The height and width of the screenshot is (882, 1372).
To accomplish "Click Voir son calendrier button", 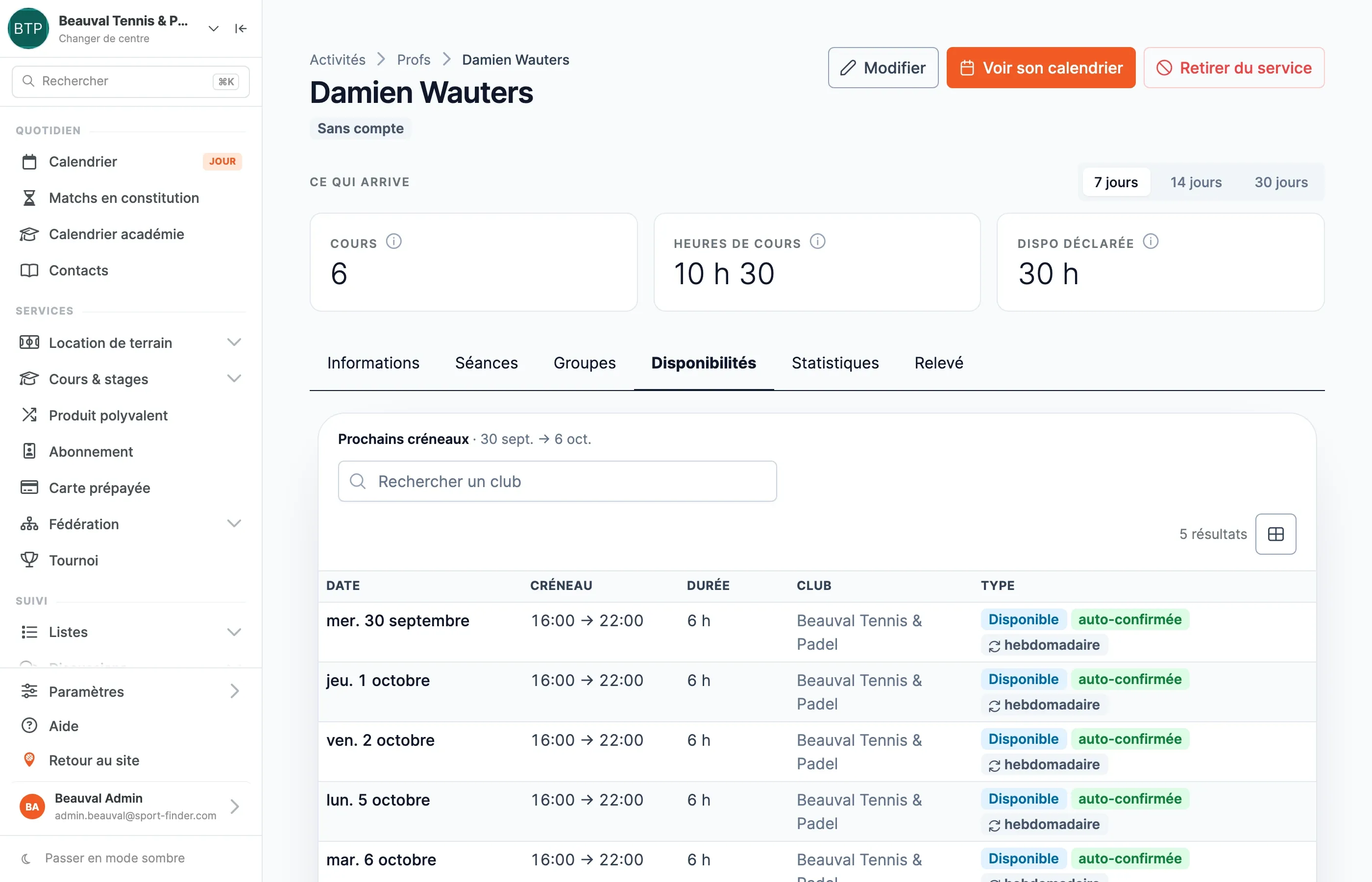I will [1040, 68].
